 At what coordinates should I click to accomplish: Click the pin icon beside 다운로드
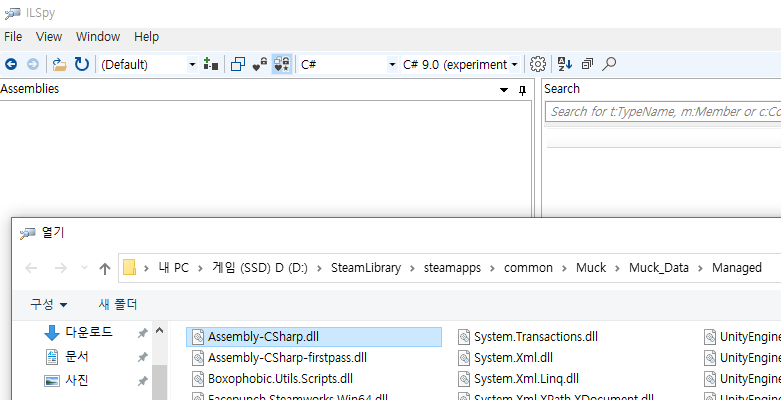click(x=142, y=333)
